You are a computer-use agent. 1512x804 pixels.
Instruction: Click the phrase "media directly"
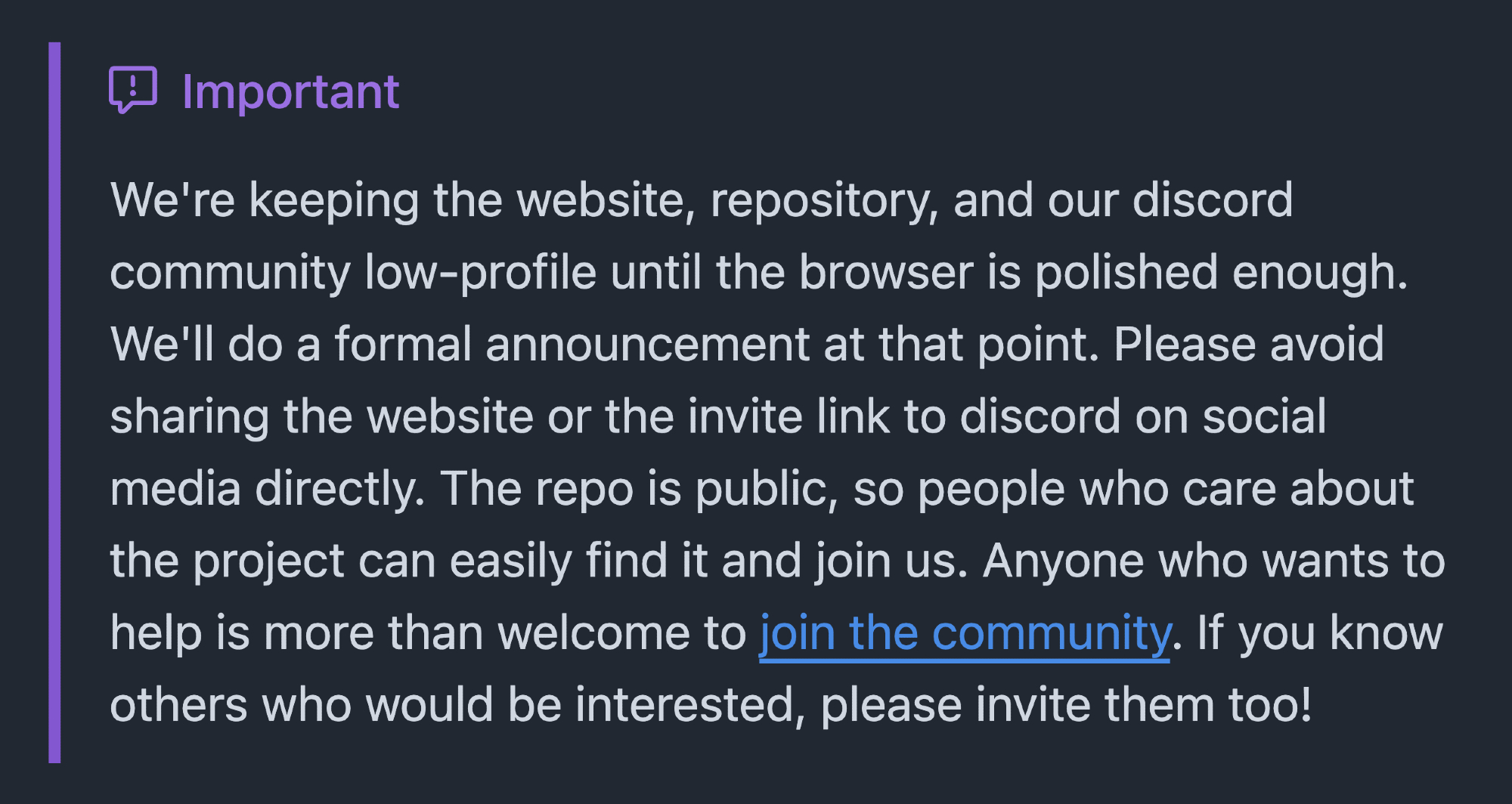pos(268,489)
